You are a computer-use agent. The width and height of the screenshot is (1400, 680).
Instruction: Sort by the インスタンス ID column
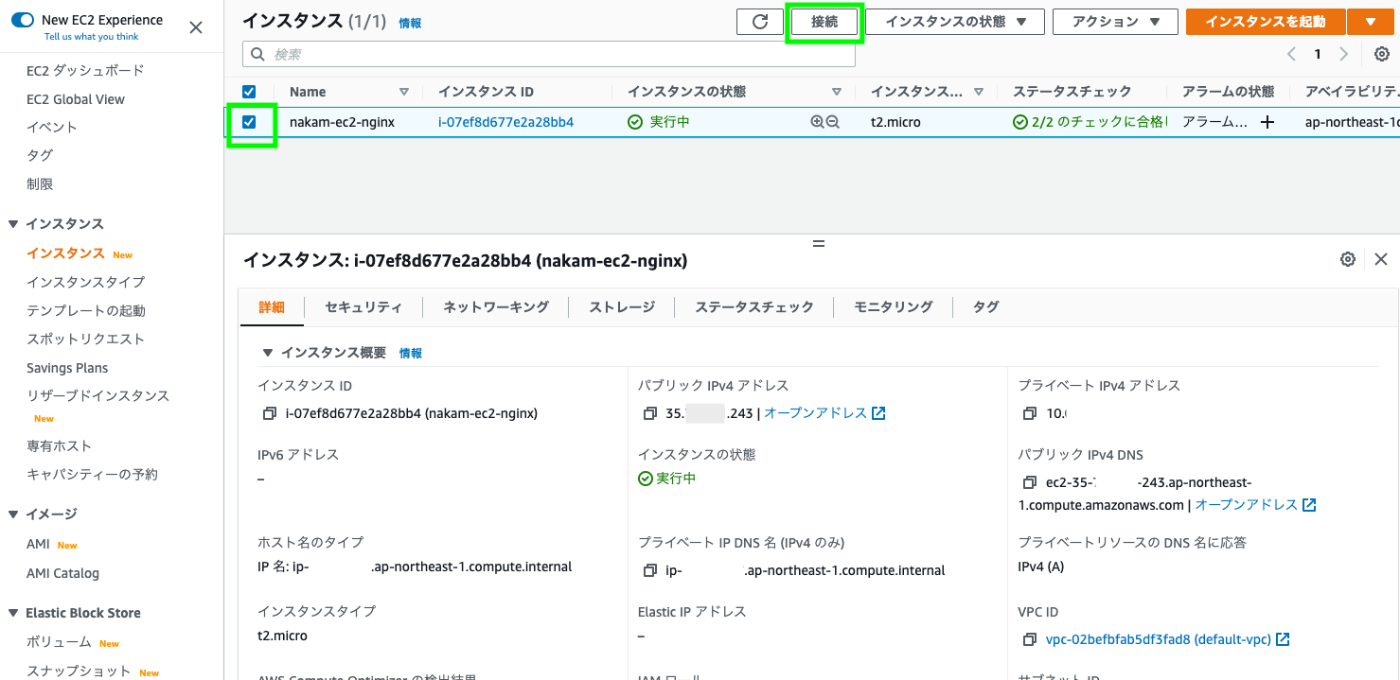[485, 92]
